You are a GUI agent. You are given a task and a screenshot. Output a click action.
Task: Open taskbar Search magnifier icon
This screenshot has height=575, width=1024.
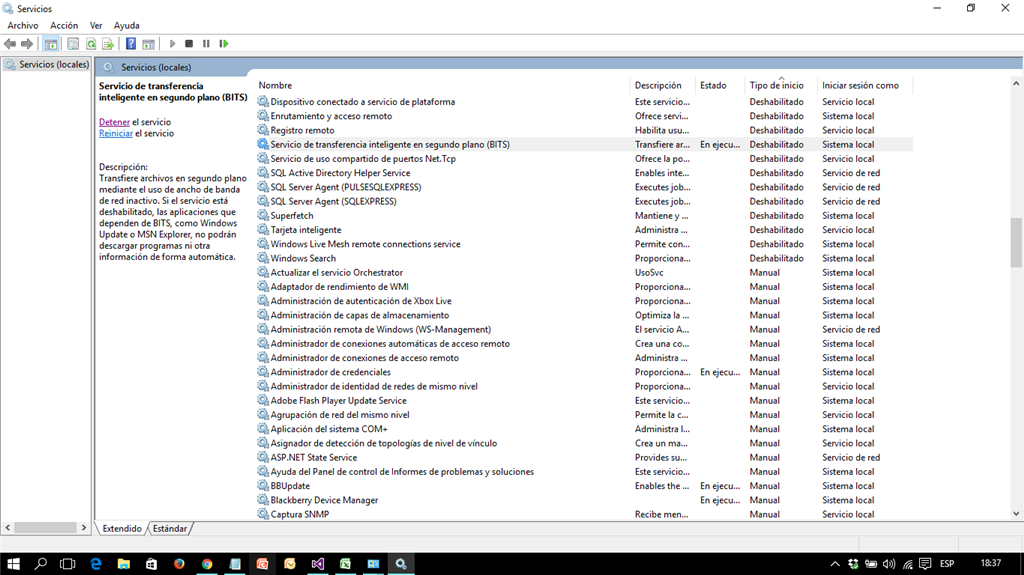pyautogui.click(x=40, y=563)
